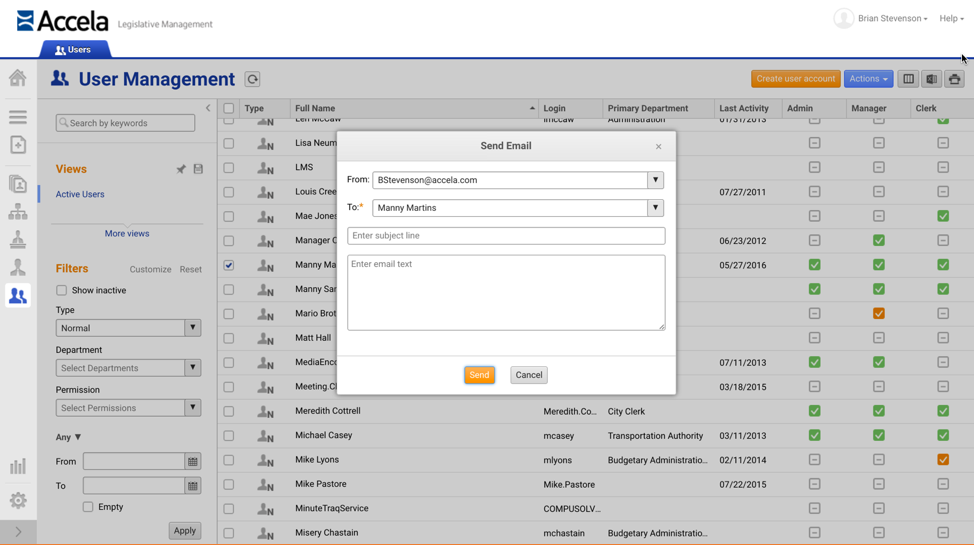Sort by Last Activity column header
Screen dimensions: 974x545
[748, 108]
